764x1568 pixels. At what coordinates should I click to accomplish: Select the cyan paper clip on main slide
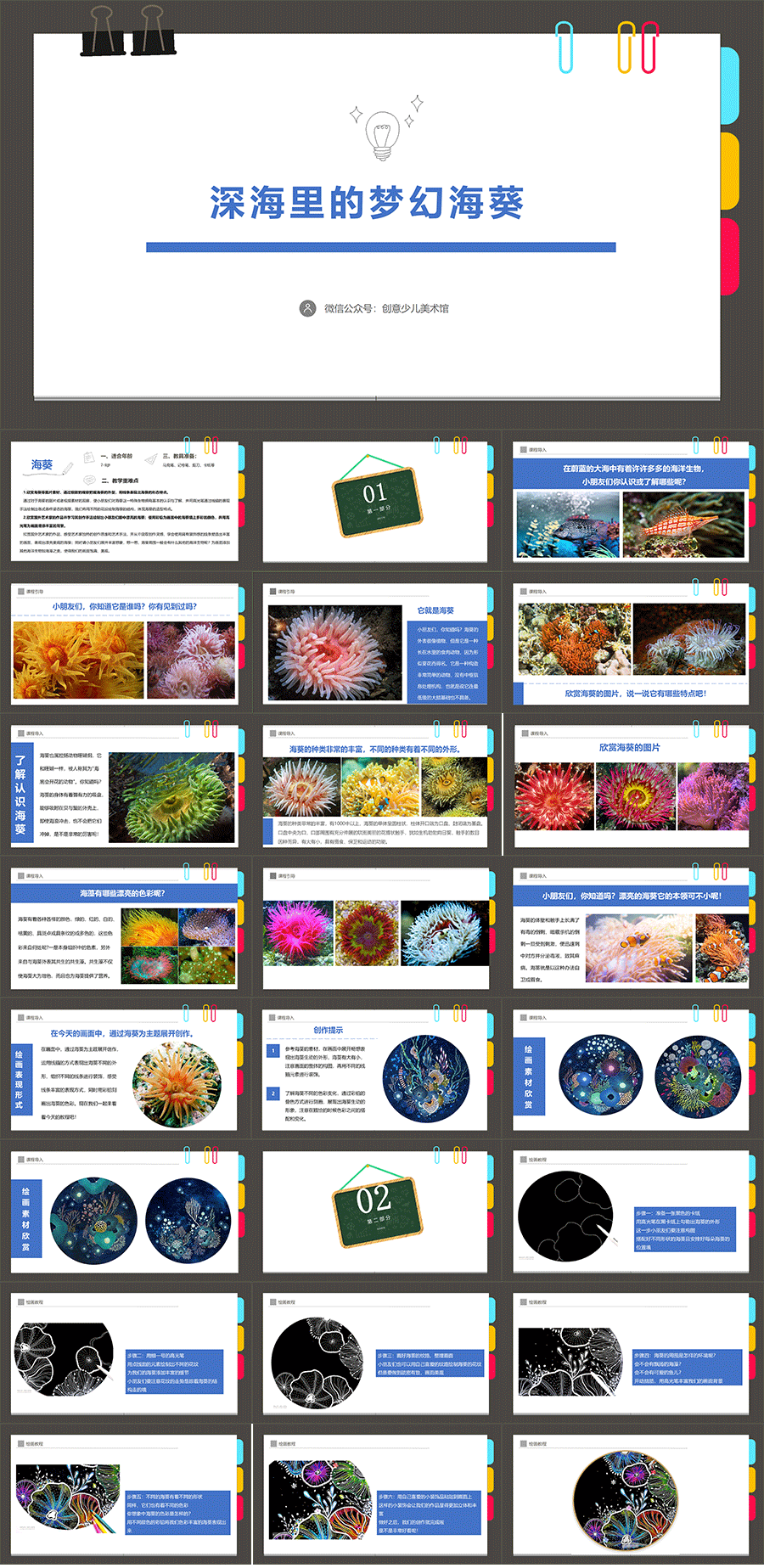click(565, 48)
